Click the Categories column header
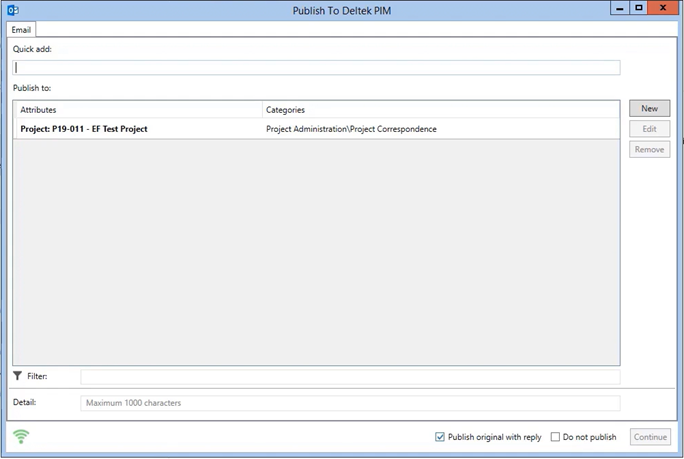684x459 pixels. coord(441,110)
